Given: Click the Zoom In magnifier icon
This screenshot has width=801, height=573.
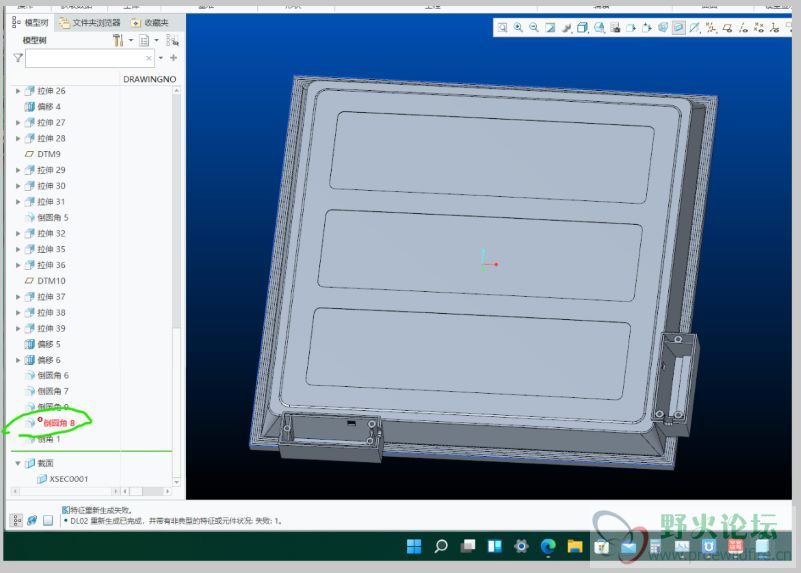Looking at the screenshot, I should tap(518, 28).
